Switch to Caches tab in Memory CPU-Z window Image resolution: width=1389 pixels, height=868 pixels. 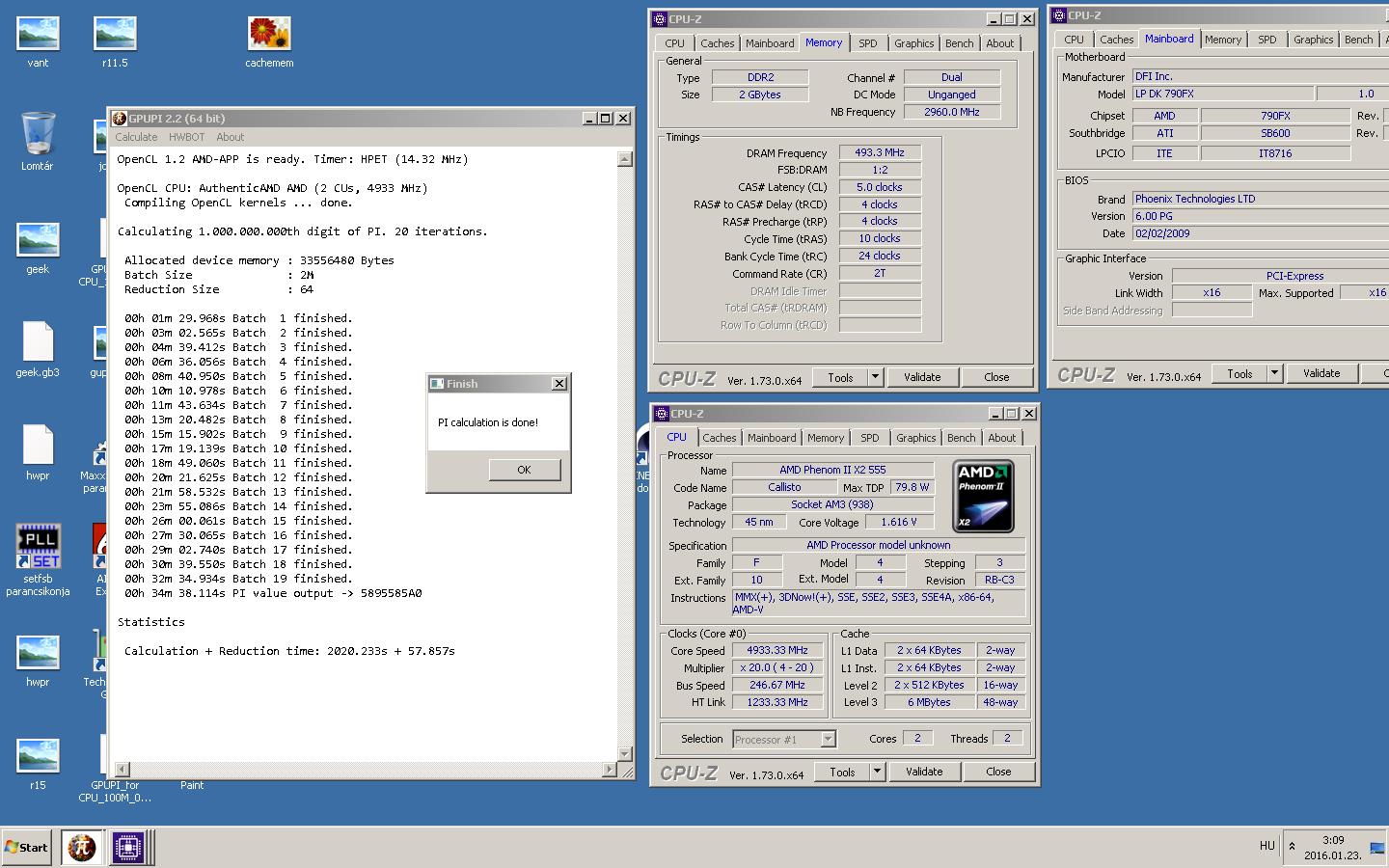[717, 43]
